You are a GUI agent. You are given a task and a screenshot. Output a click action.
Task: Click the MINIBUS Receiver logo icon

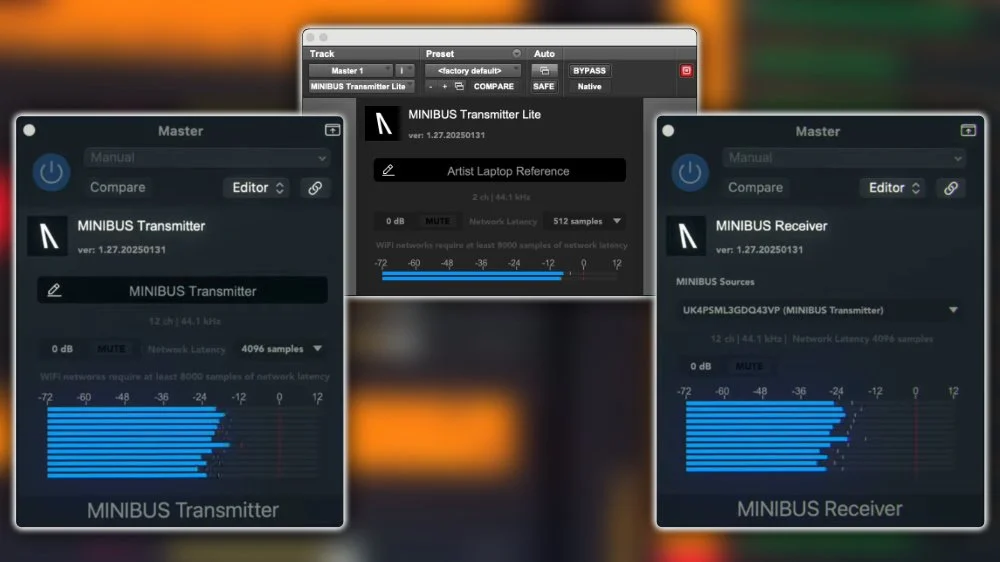[x=686, y=236]
